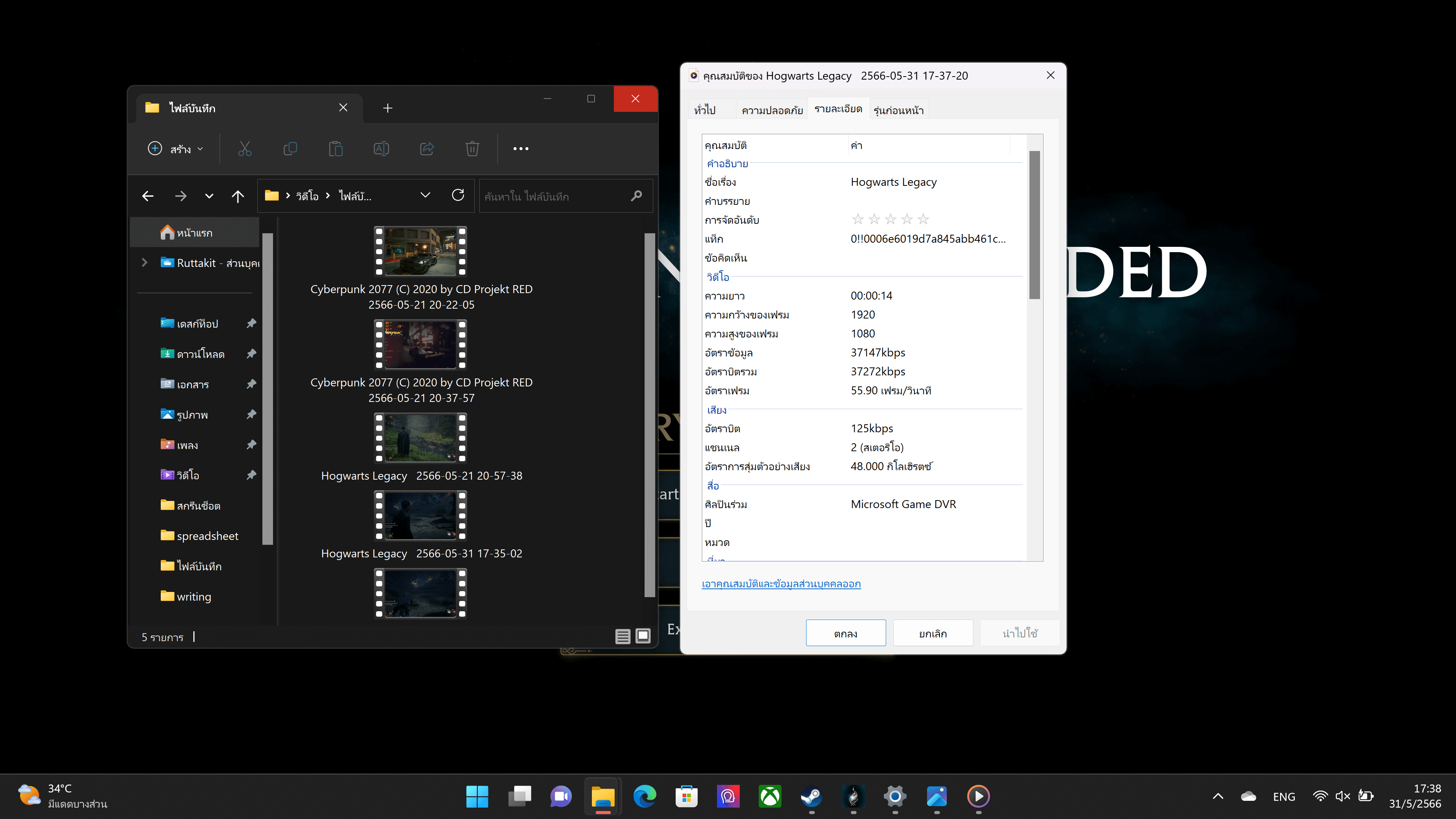Image resolution: width=1456 pixels, height=819 pixels.
Task: Click the Delete trash icon
Action: pos(472,149)
